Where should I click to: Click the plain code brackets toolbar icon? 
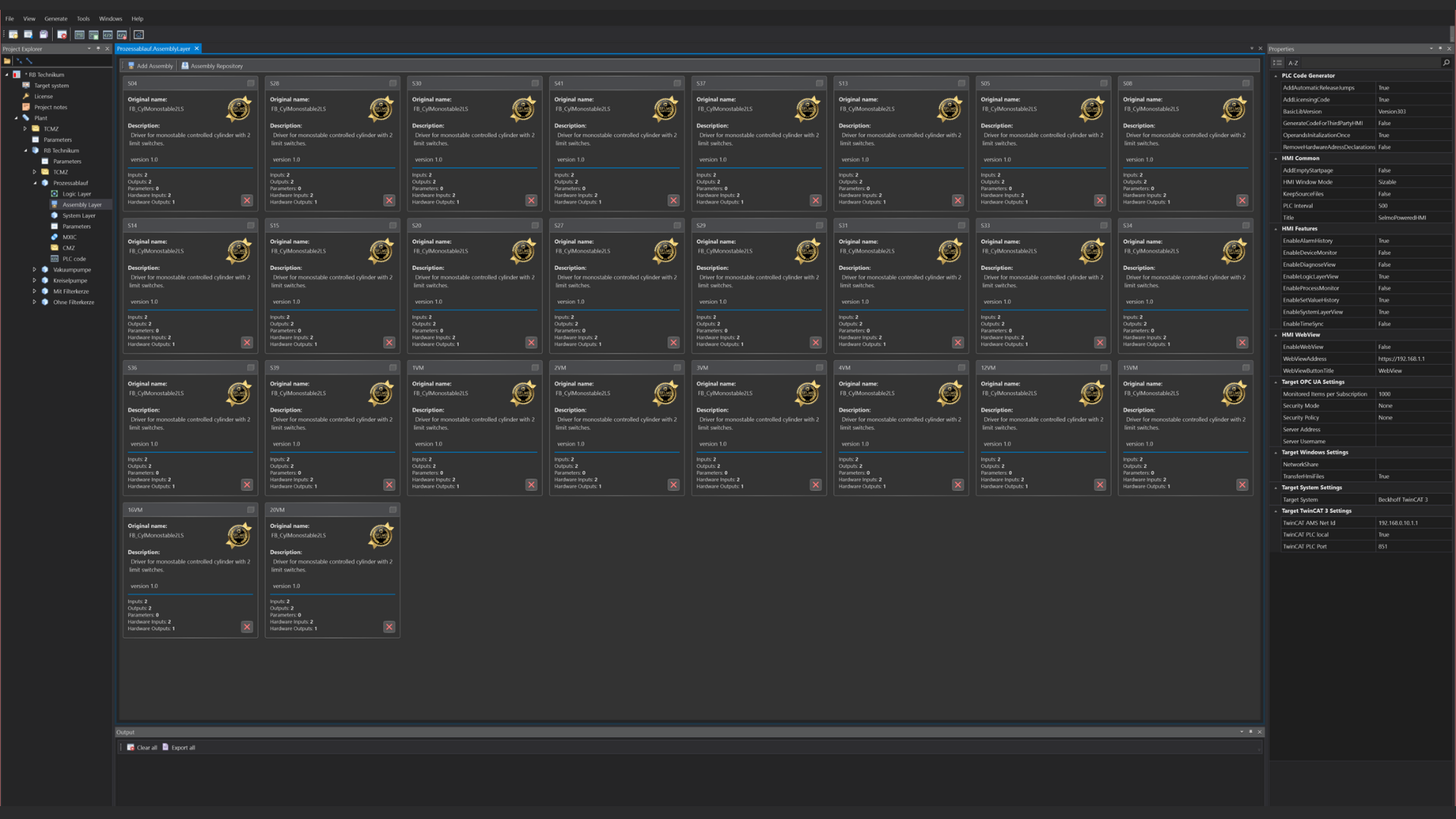click(x=108, y=35)
